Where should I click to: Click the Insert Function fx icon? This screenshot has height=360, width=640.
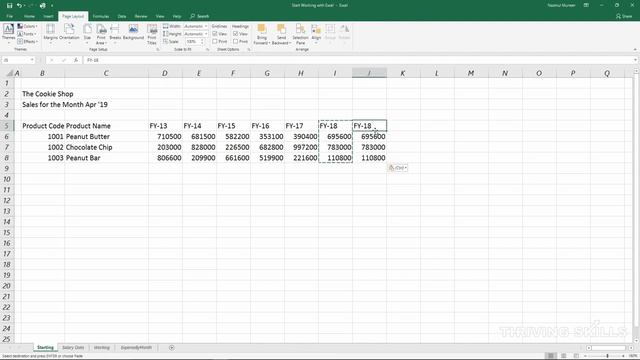(76, 60)
